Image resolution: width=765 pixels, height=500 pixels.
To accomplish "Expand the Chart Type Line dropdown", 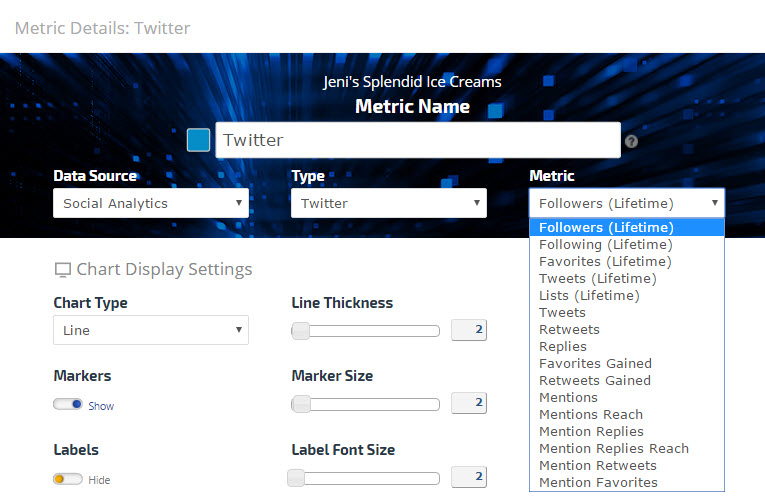I will (150, 330).
